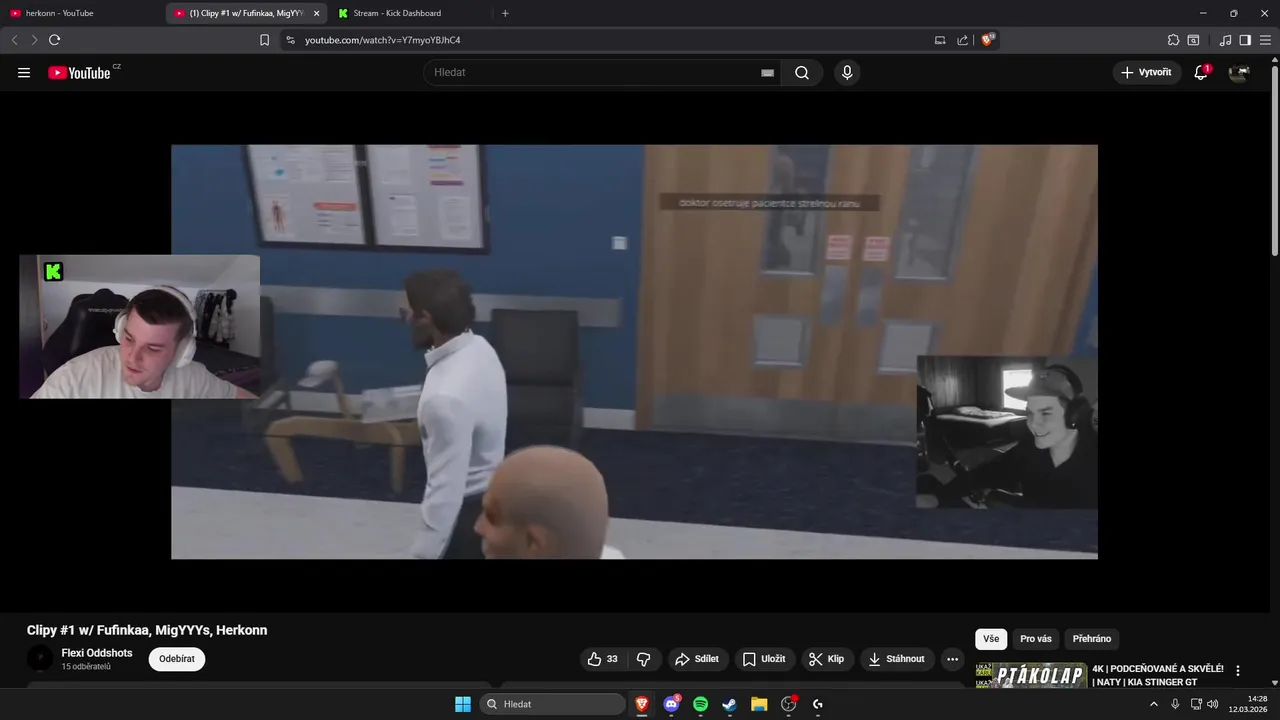
Task: Click the taskbar Hledat search box
Action: [552, 704]
